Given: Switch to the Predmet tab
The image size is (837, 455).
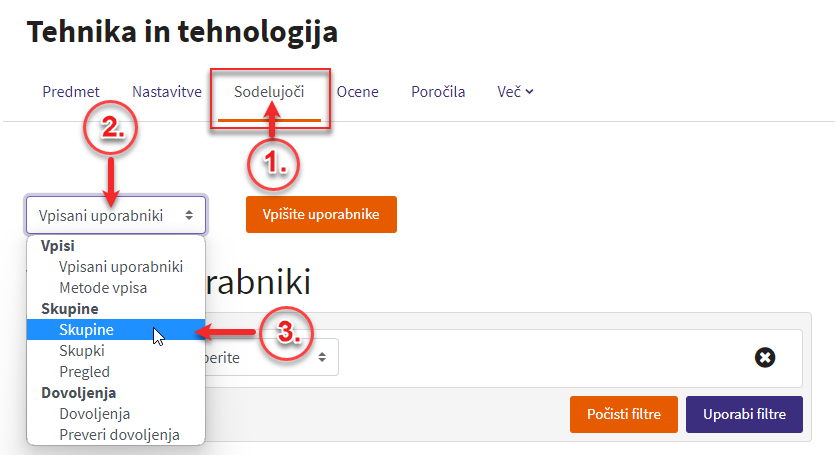Looking at the screenshot, I should point(70,92).
